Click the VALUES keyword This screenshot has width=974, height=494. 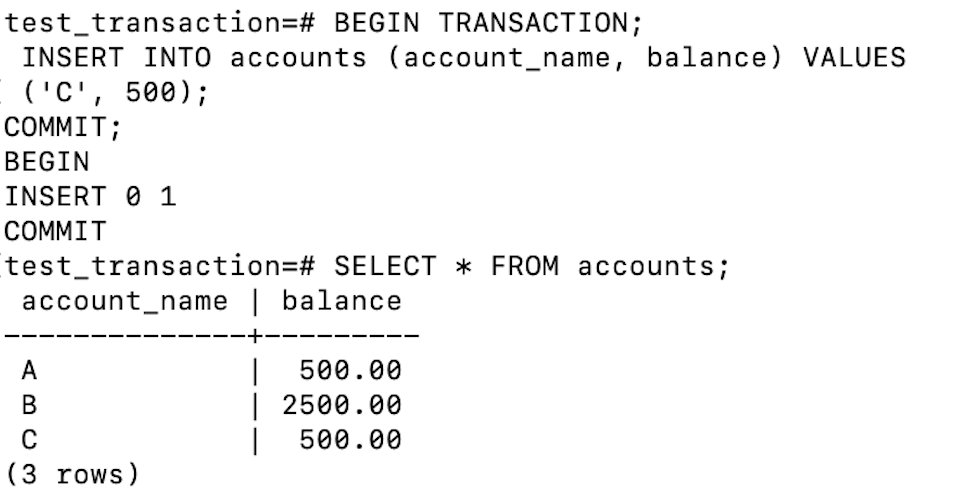854,58
